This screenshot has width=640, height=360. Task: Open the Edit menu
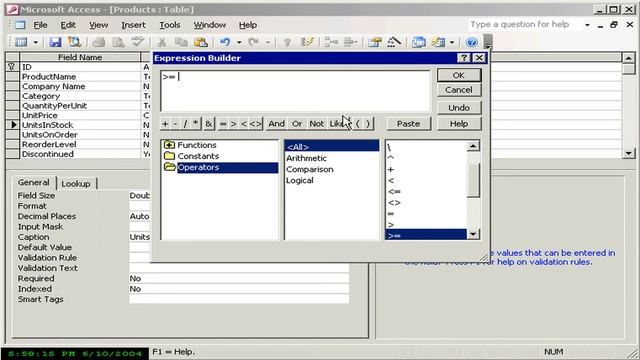pos(68,25)
